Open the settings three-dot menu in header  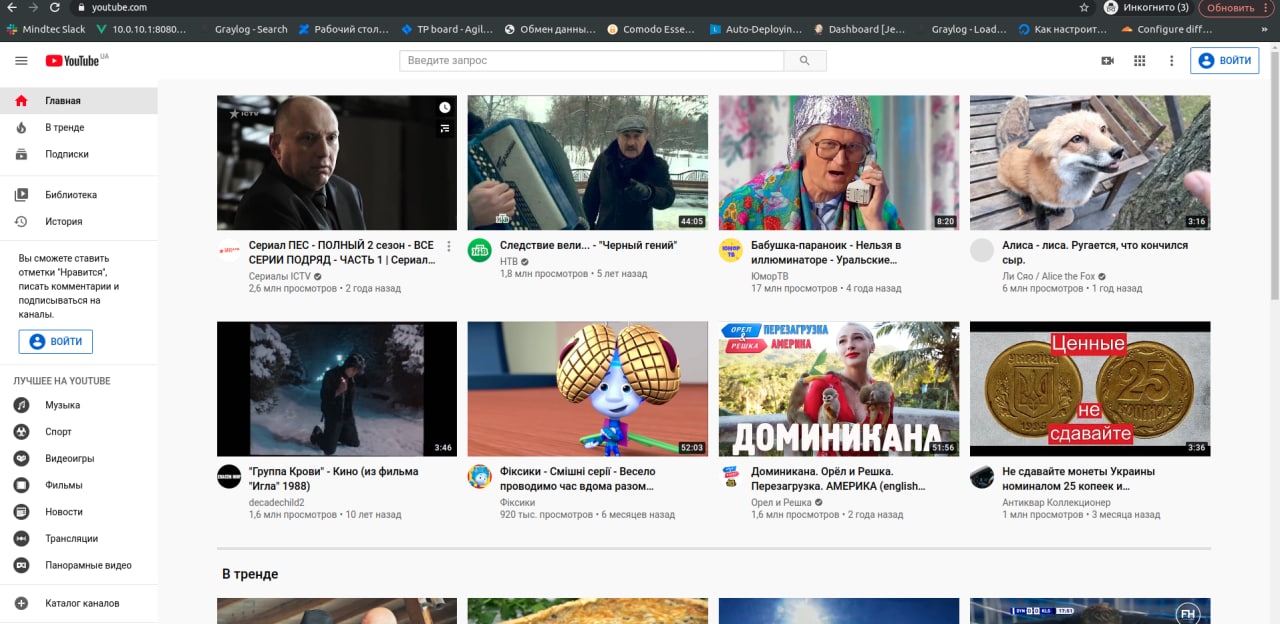pos(1171,61)
